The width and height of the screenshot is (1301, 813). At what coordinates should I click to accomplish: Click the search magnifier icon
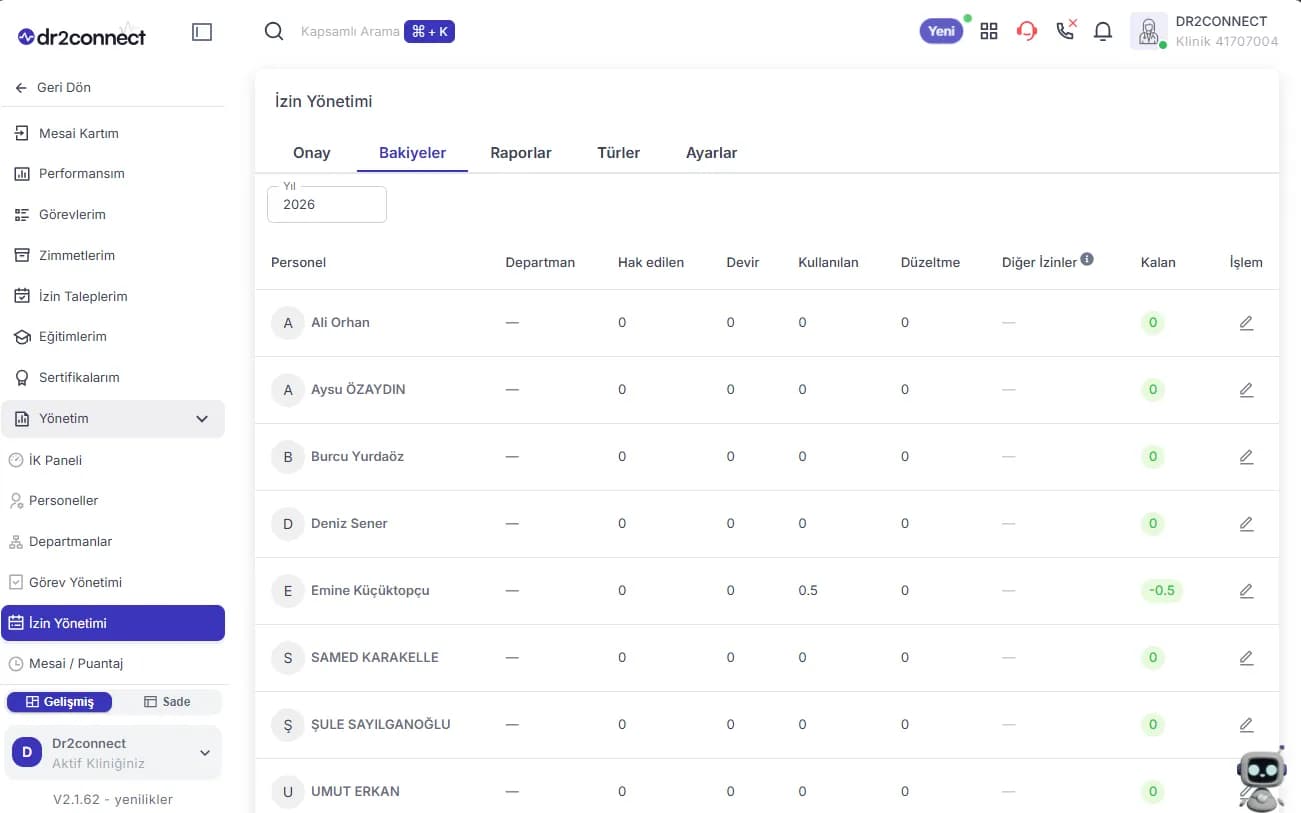(x=273, y=32)
